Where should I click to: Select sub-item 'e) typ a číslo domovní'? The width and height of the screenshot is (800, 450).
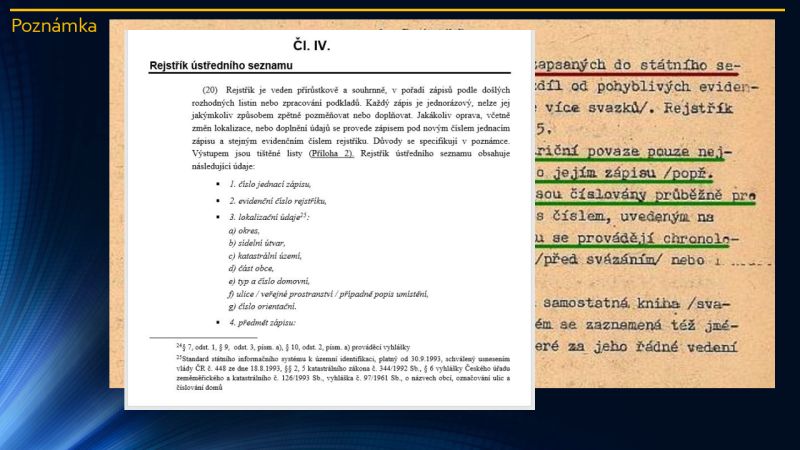click(269, 281)
